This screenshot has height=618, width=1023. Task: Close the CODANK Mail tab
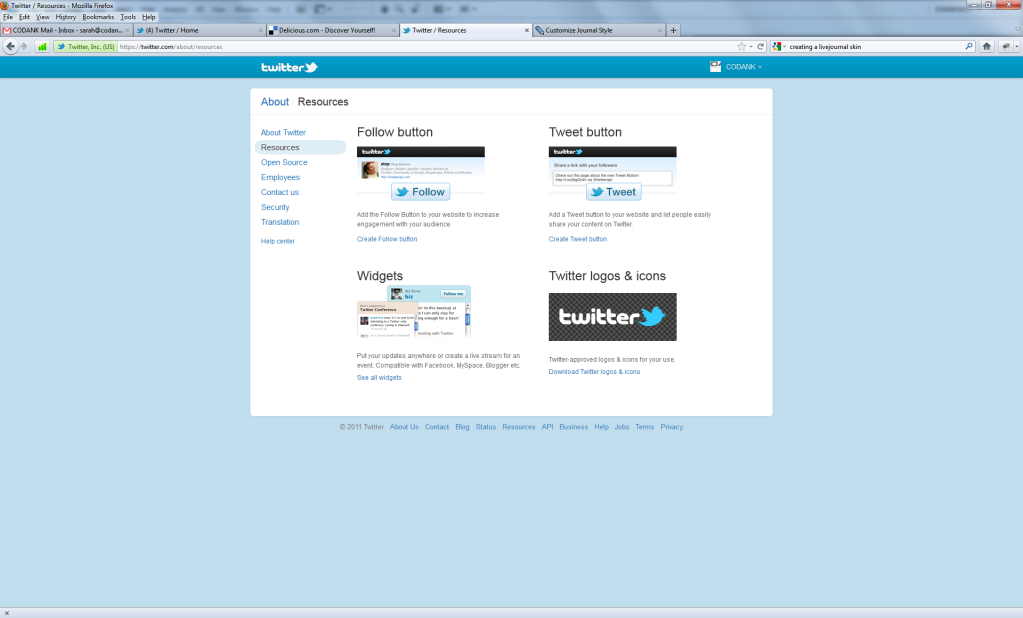pos(129,30)
